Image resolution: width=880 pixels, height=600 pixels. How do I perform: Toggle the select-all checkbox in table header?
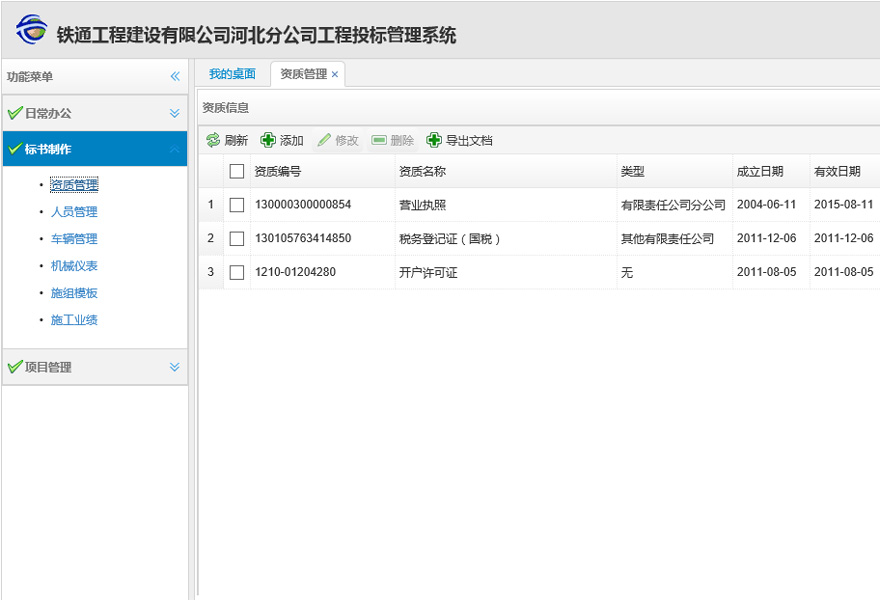tap(236, 171)
